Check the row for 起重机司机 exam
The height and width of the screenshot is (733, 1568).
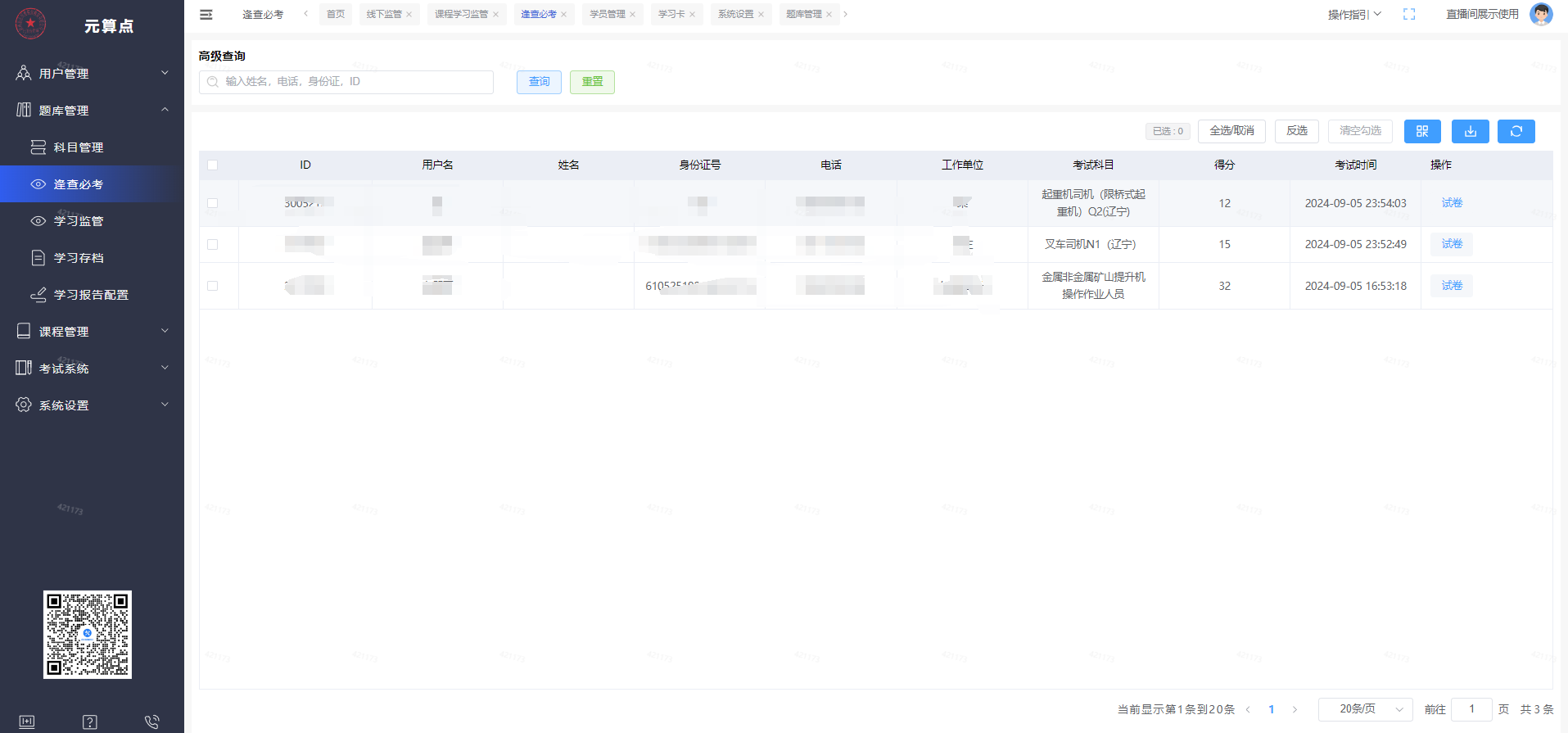click(213, 203)
